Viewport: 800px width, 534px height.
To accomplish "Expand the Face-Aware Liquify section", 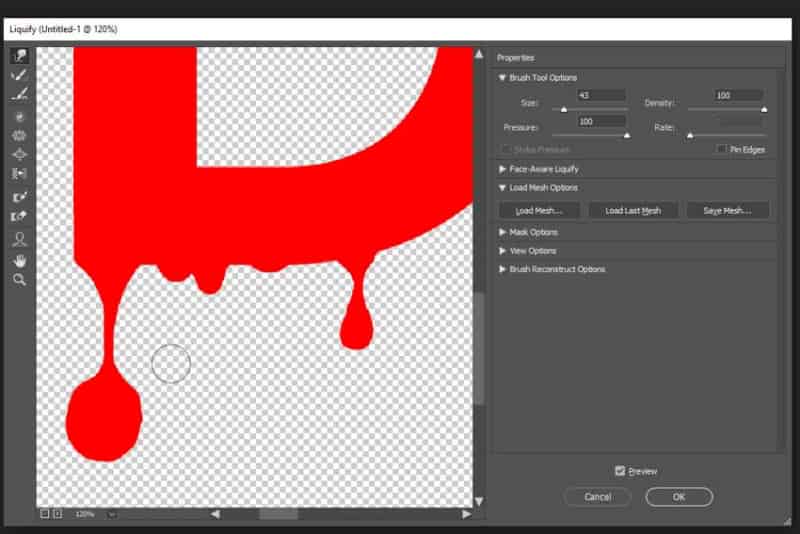I will pos(502,169).
